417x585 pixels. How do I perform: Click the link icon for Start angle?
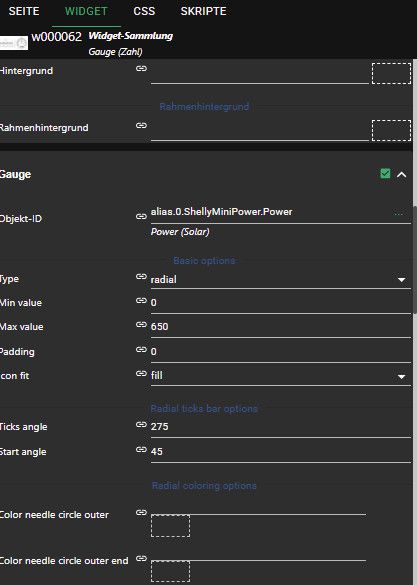pos(141,449)
